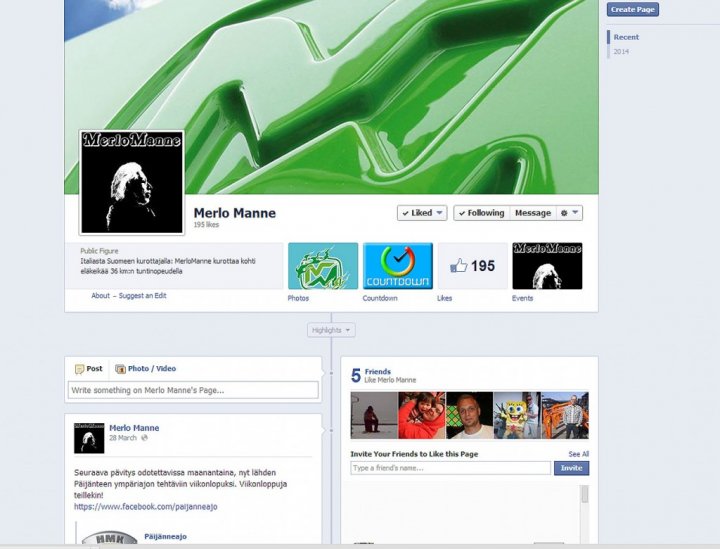Screen dimensions: 720x549
Task: Toggle the Liked button with checkmark
Action: pos(421,213)
